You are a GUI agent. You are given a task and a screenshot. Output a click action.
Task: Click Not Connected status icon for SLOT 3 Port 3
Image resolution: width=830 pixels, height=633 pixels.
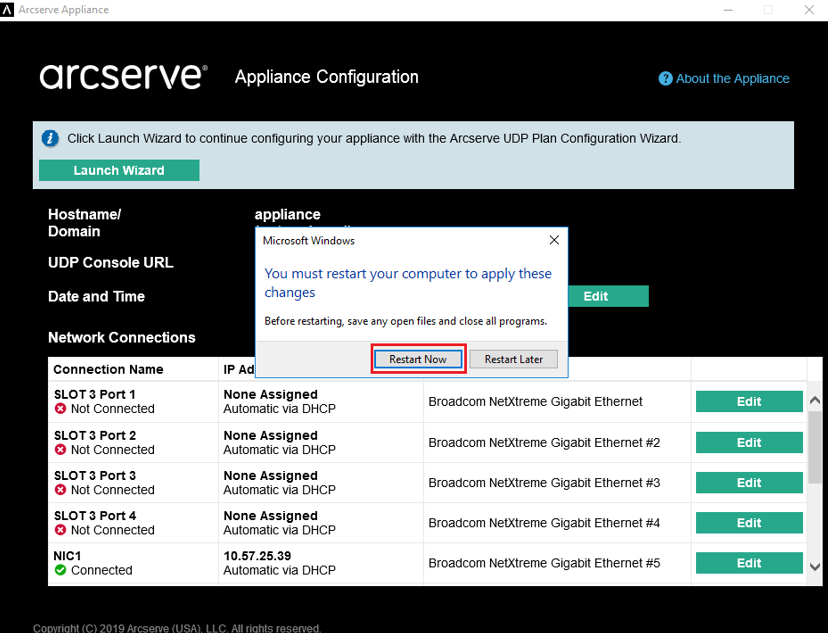pos(60,490)
